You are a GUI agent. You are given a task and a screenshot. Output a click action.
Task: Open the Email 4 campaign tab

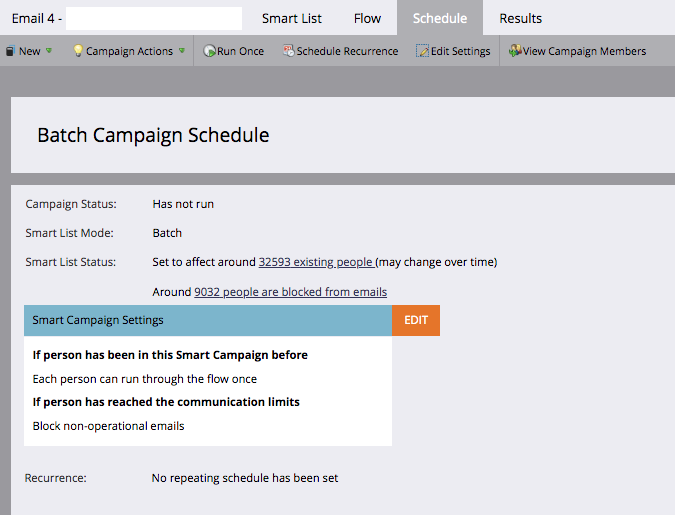[x=35, y=18]
